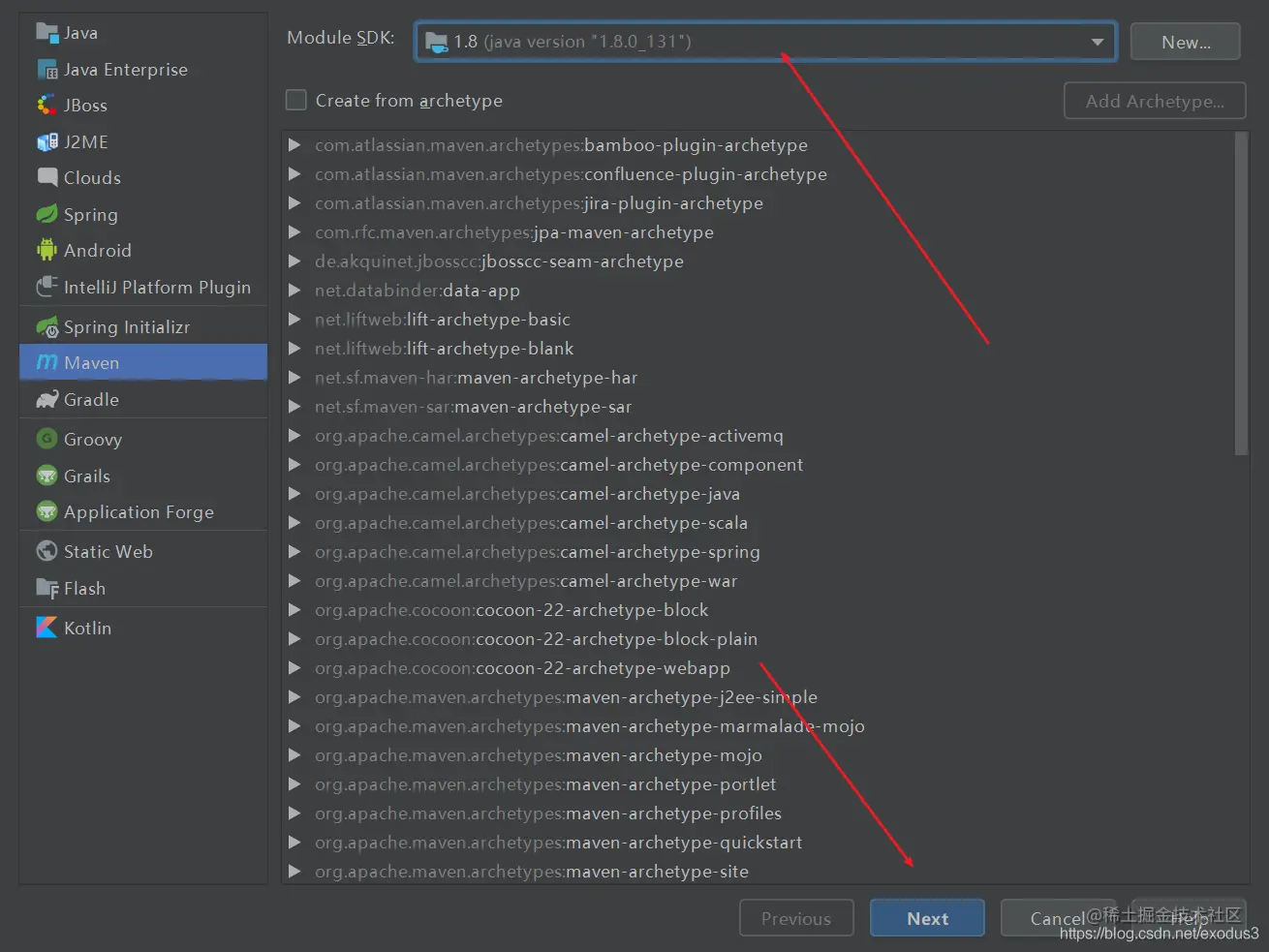Select cocoon-22-archetype-webapp row
Viewport: 1269px width, 952px height.
758,668
